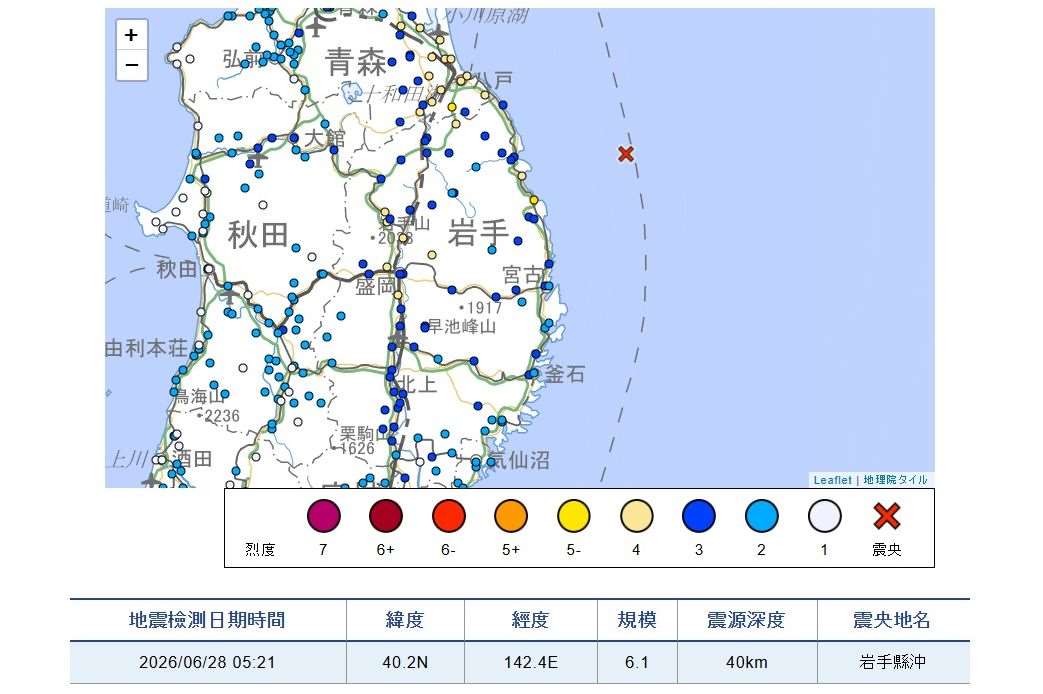
Task: Select the 40km depth cell
Action: [x=746, y=663]
